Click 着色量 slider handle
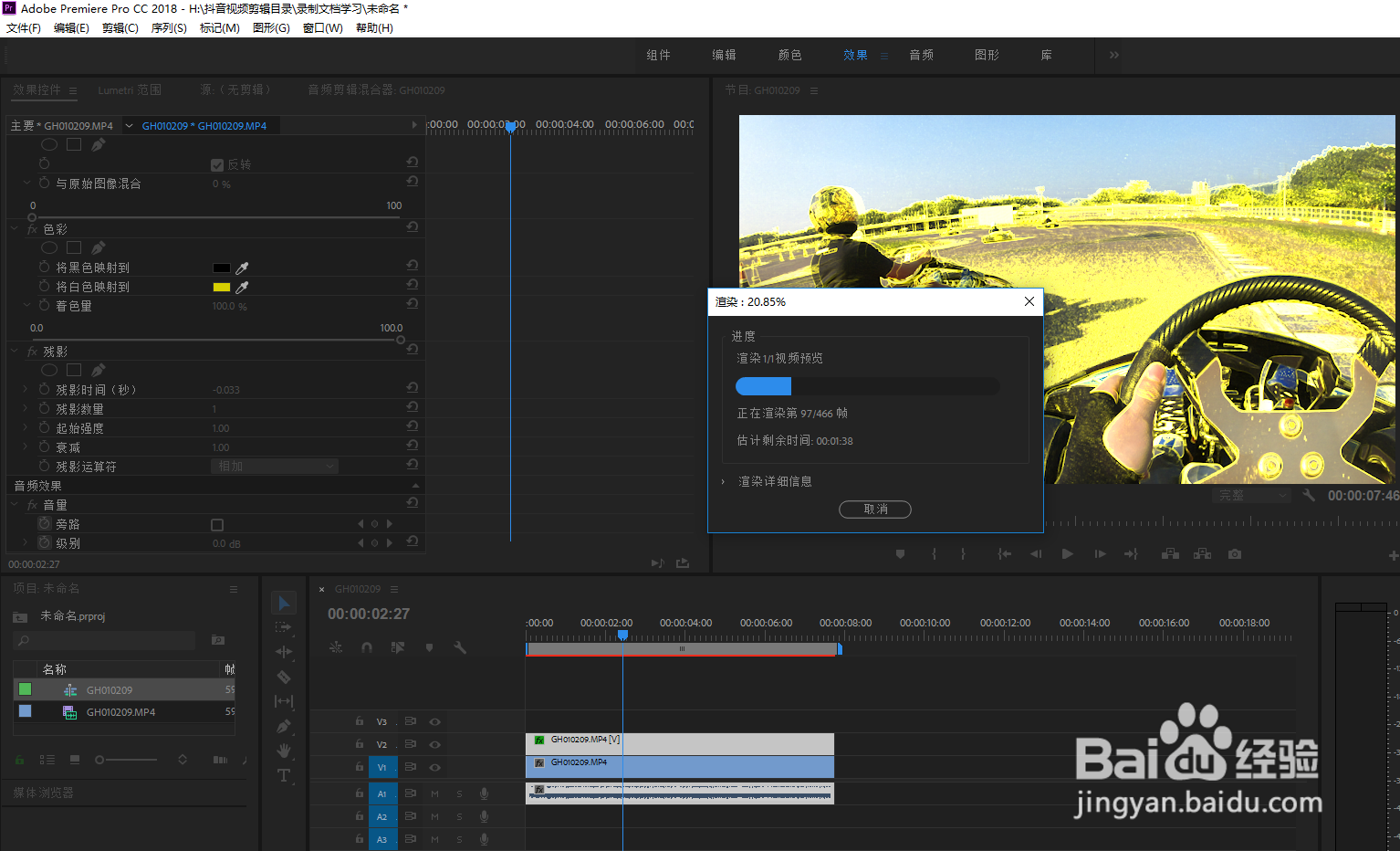This screenshot has height=851, width=1400. point(401,340)
